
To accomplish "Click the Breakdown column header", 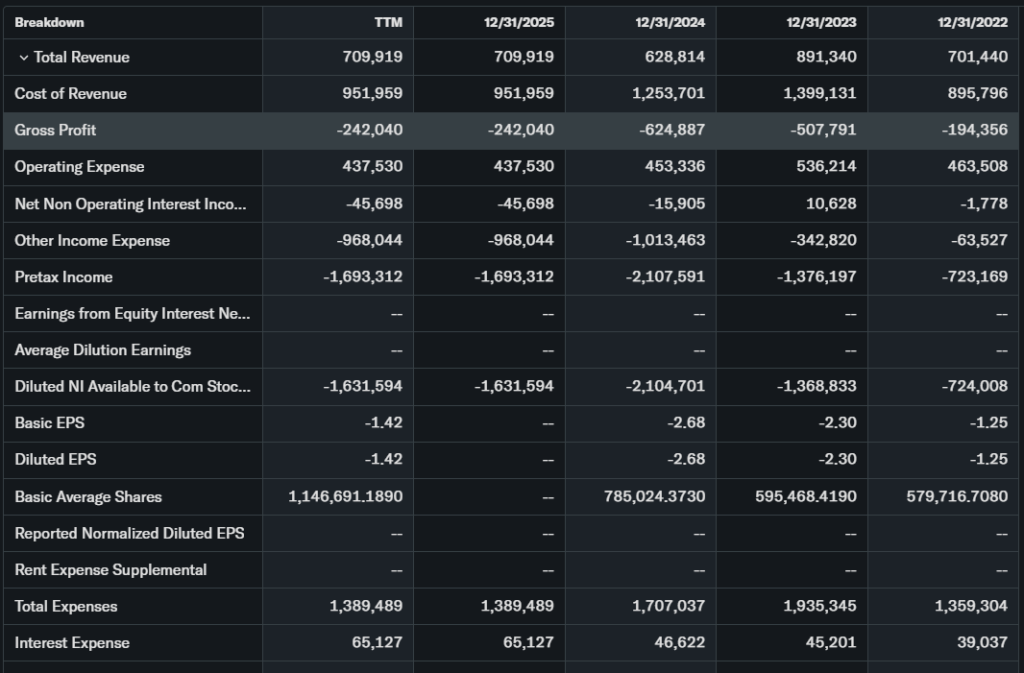I will pos(49,22).
